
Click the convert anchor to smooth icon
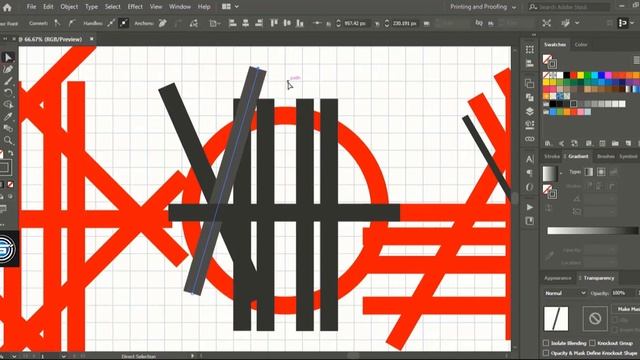point(71,23)
